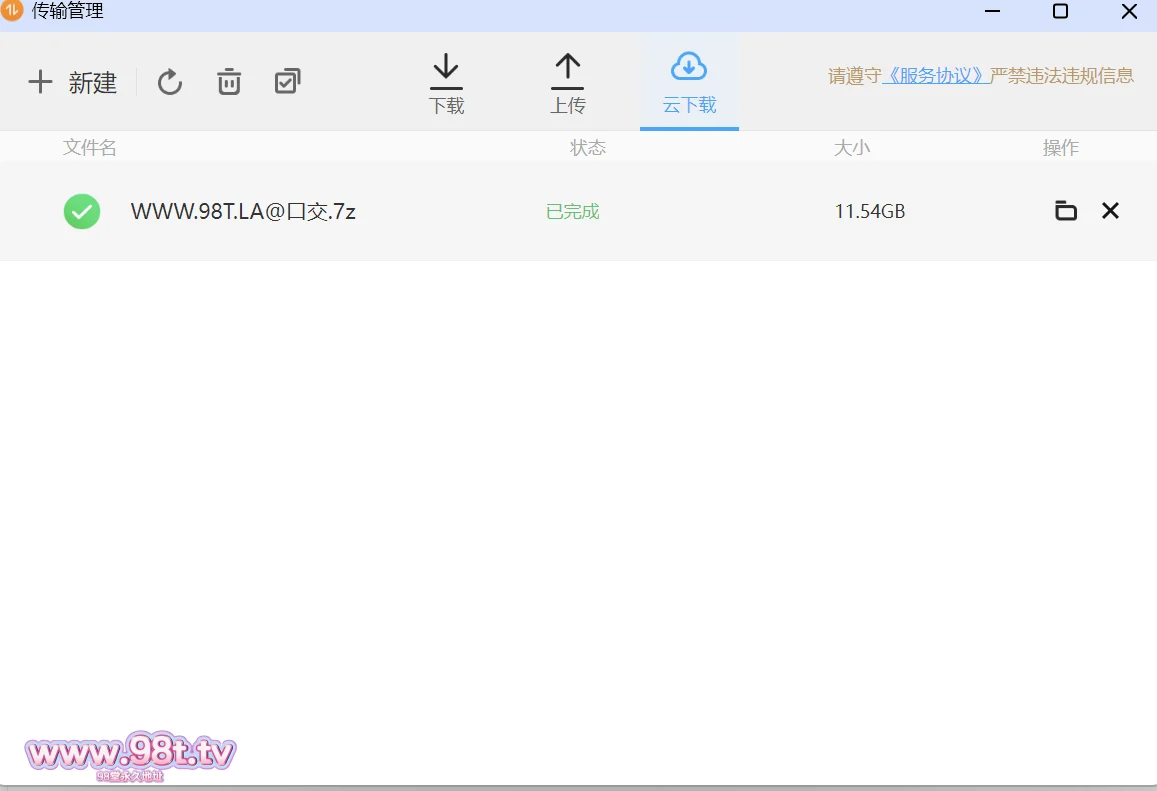The image size is (1157, 791).
Task: Switch to the 下载 tab
Action: 446,84
